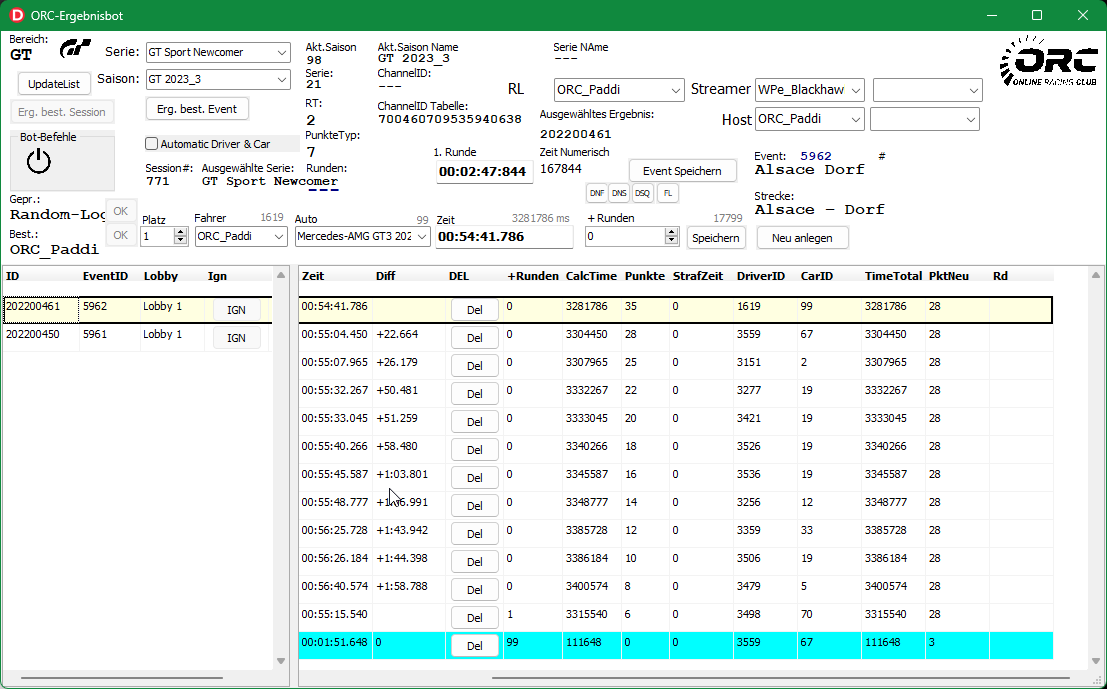Click the power icon under Bot-Befehle
The image size is (1107, 689).
click(x=38, y=160)
